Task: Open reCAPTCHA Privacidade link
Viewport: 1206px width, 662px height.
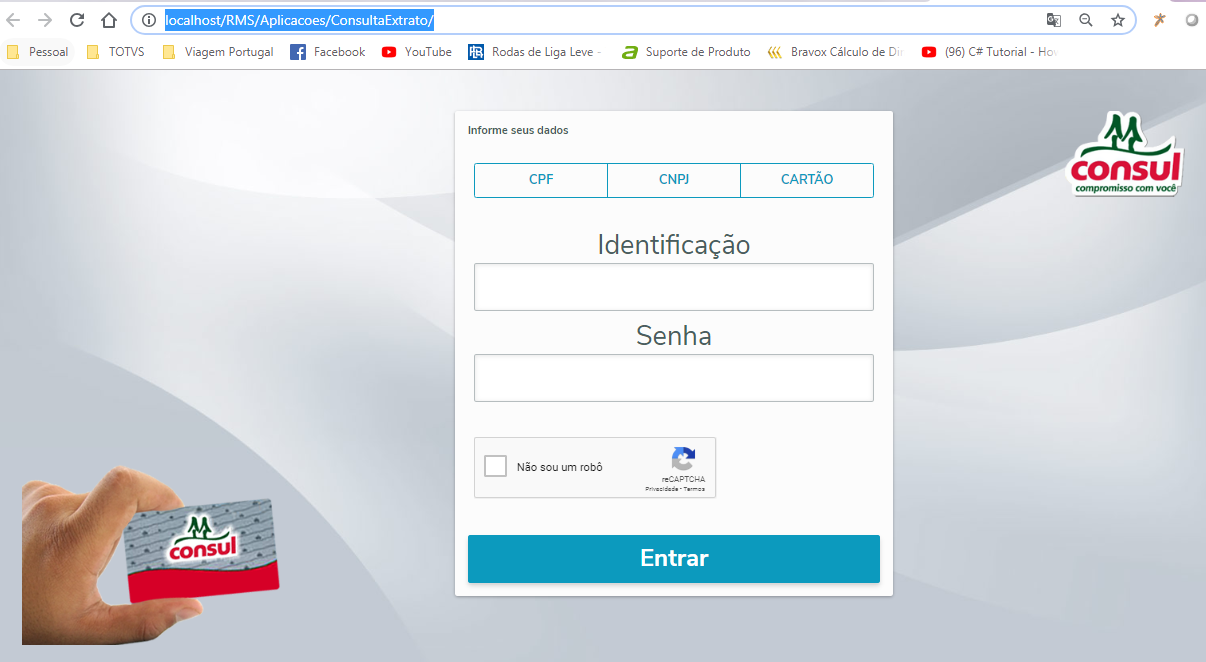Action: coord(662,489)
